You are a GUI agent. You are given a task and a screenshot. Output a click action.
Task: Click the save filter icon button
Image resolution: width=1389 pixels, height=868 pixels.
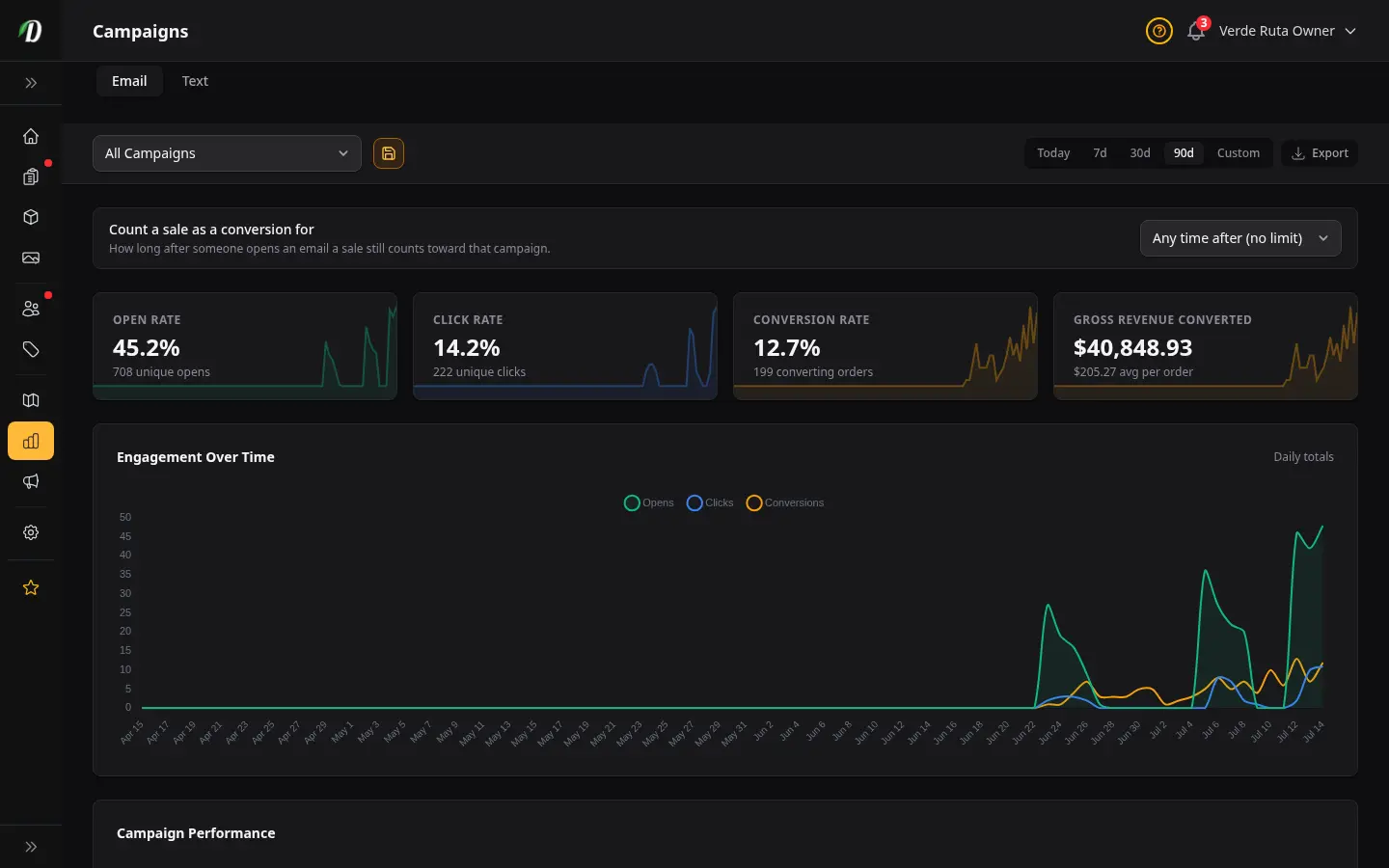pyautogui.click(x=389, y=153)
